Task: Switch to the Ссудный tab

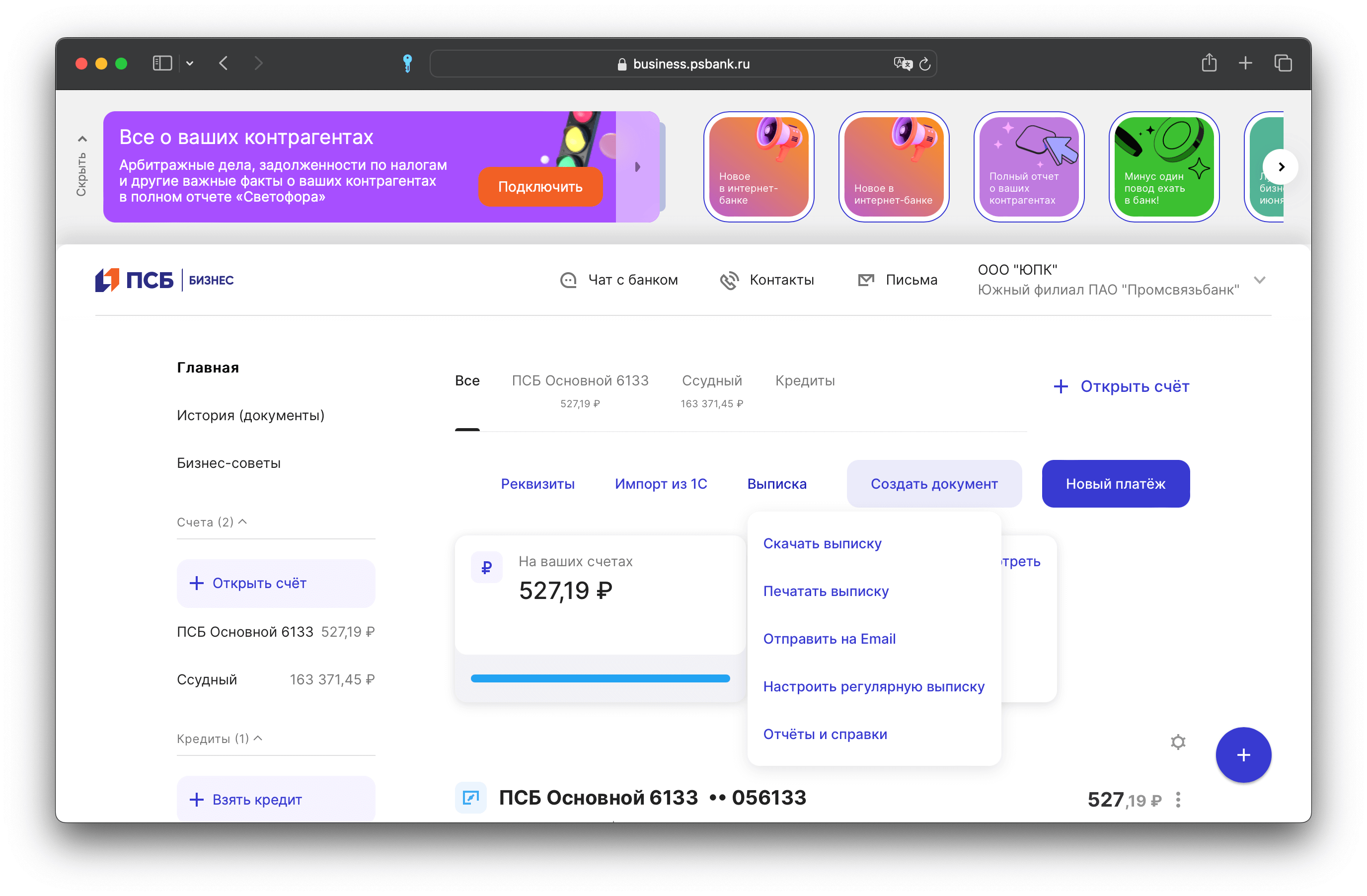Action: 712,390
